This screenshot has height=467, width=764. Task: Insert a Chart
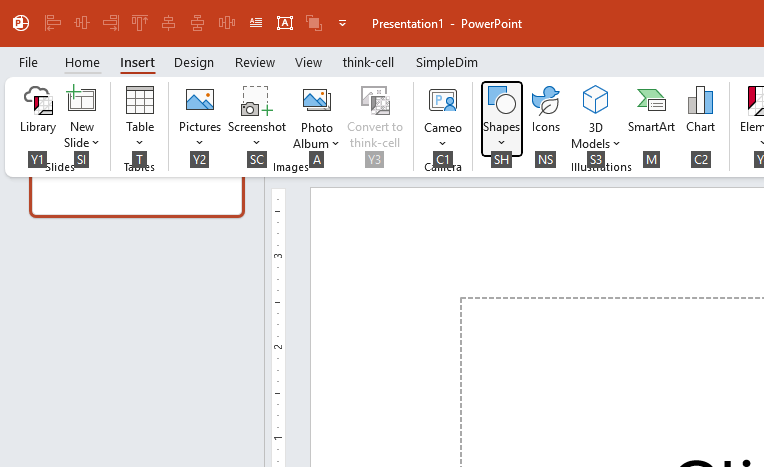click(x=700, y=110)
